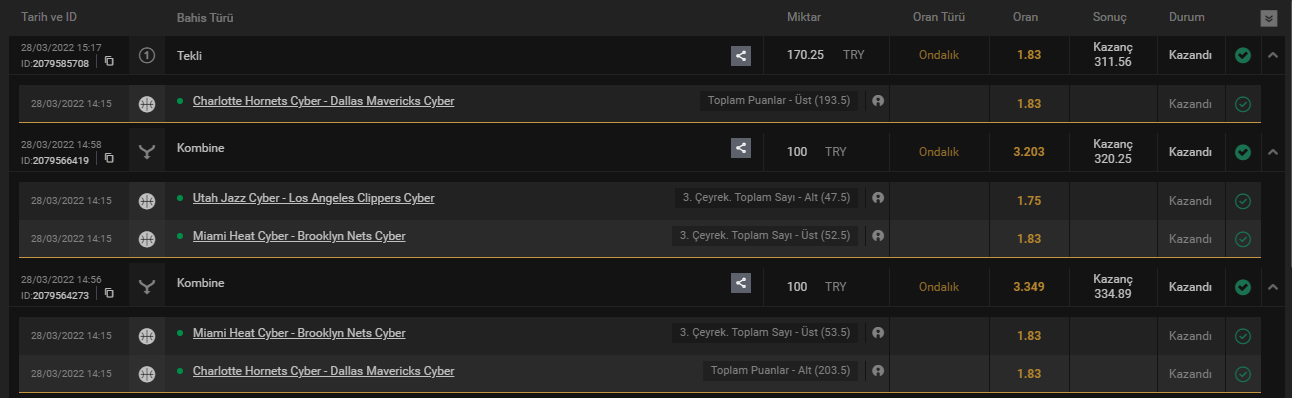This screenshot has width=1292, height=398.
Task: Click the Toplam Puanlar - Alt (203.5) label
Action: pos(781,371)
